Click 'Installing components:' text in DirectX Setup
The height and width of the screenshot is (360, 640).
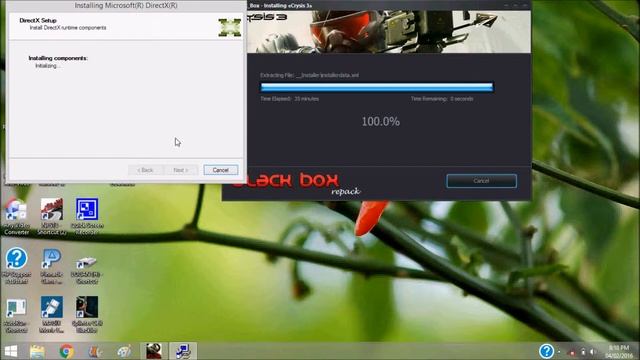(58, 58)
